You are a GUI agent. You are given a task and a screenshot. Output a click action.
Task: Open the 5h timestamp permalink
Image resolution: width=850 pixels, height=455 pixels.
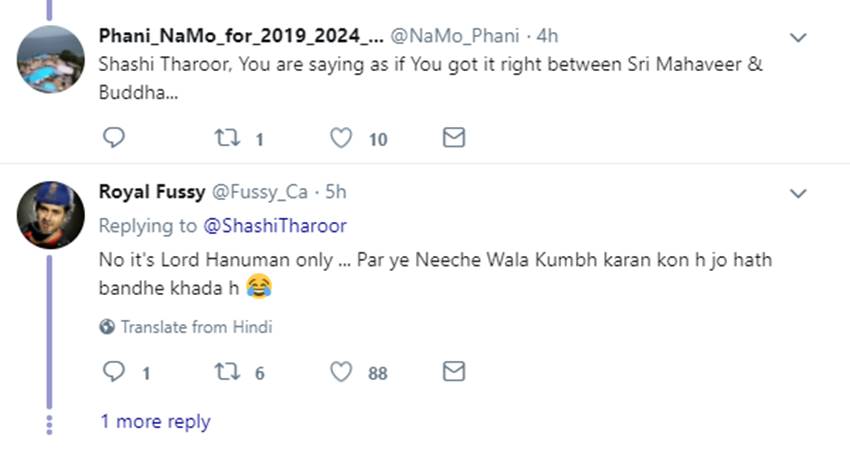click(x=336, y=192)
